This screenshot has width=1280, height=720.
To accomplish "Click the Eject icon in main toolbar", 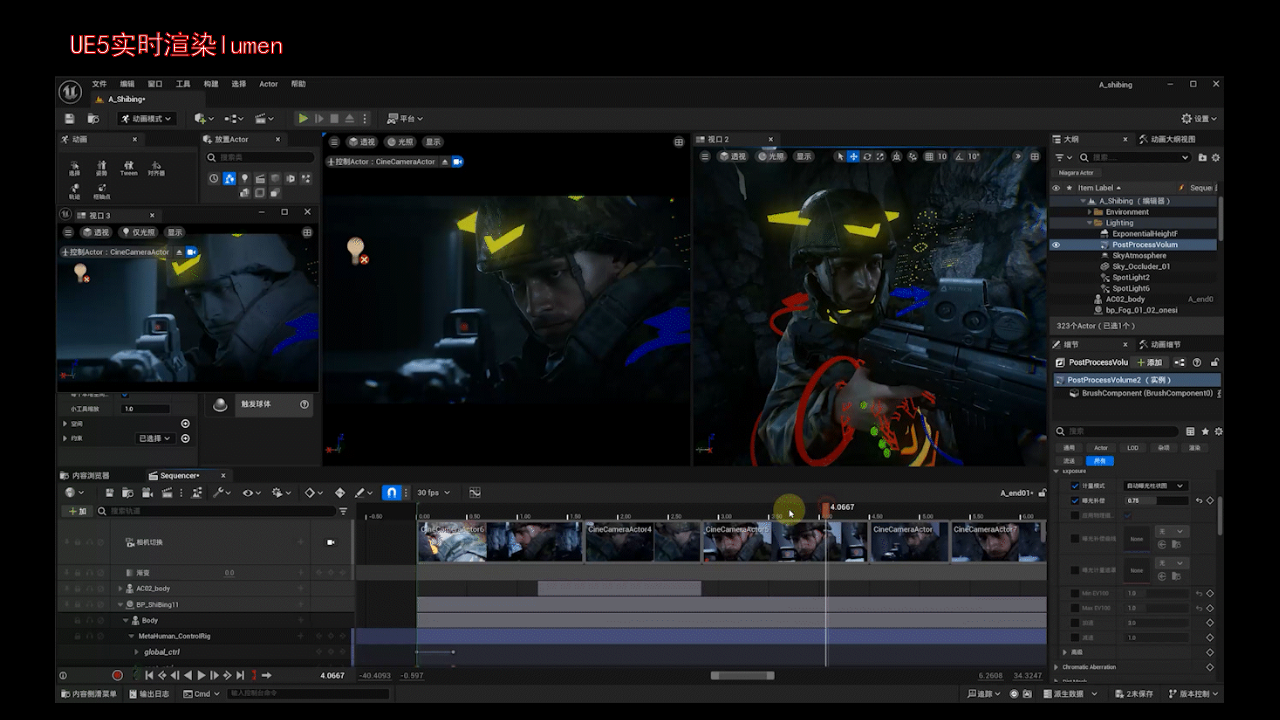I will [350, 118].
